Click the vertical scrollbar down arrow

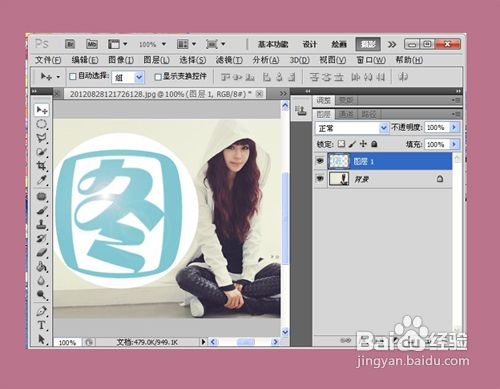pos(285,332)
